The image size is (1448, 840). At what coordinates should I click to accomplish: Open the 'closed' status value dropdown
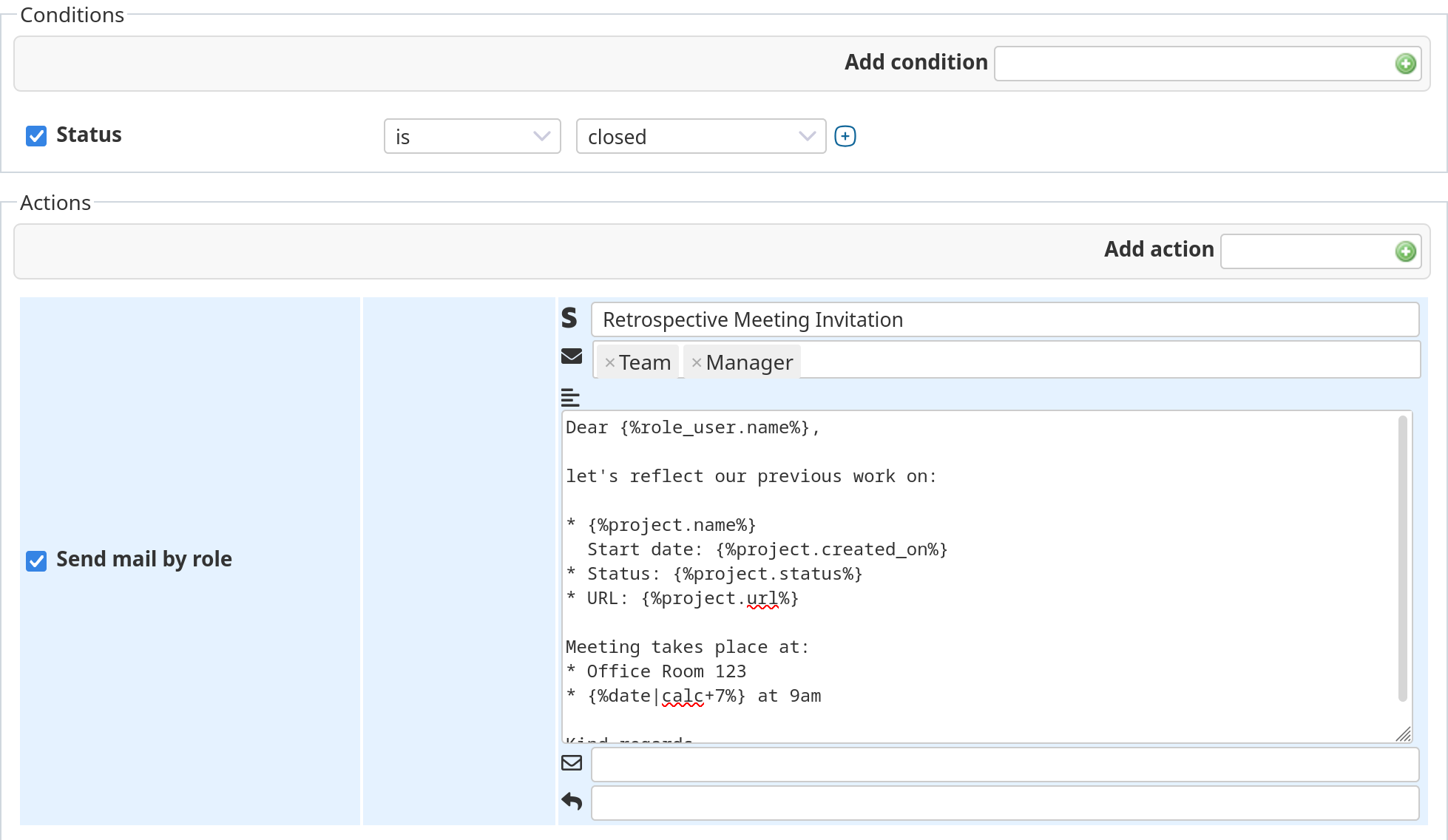coord(701,136)
